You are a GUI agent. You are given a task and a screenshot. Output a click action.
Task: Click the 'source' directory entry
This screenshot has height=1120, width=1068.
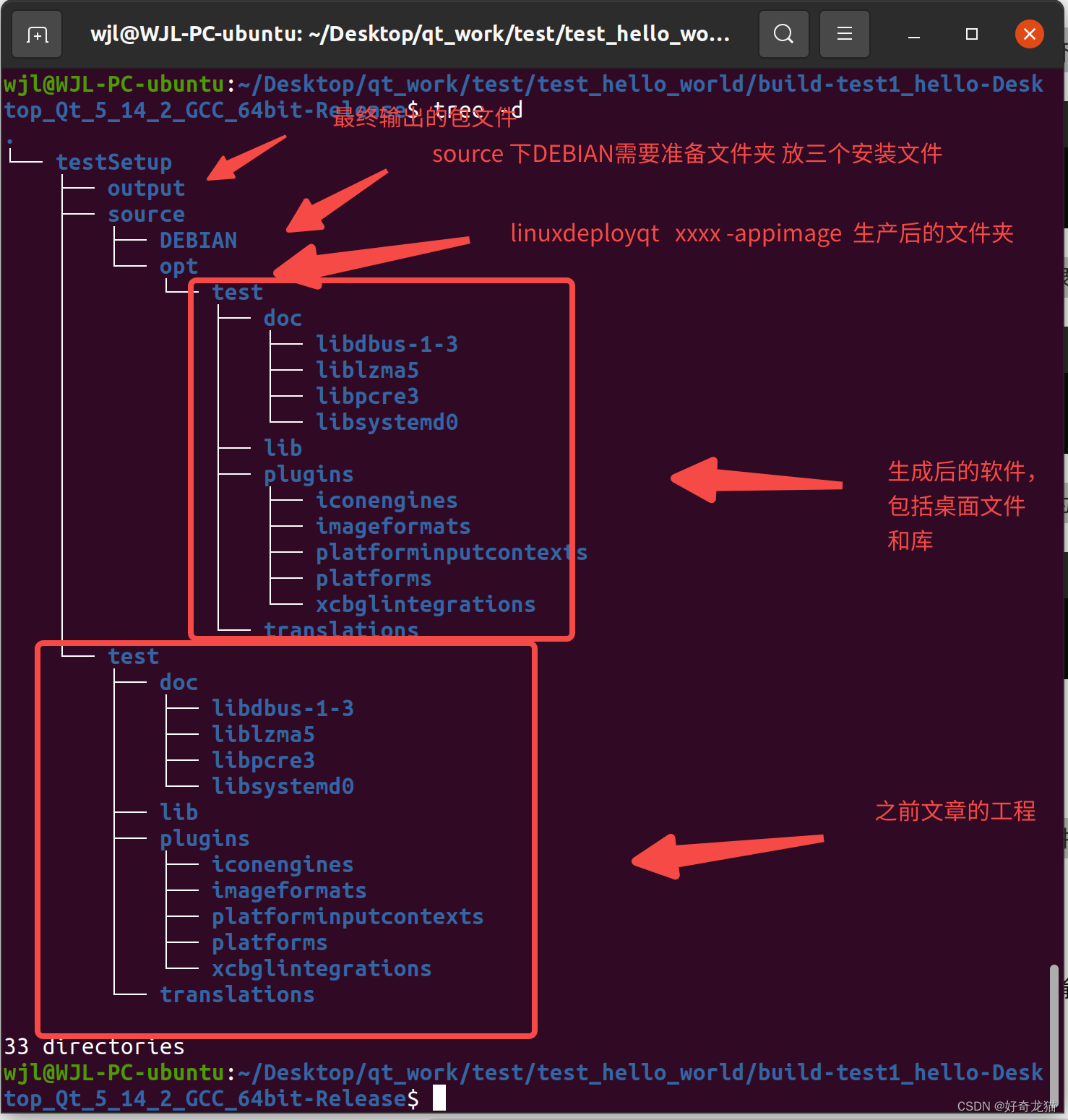pyautogui.click(x=147, y=215)
